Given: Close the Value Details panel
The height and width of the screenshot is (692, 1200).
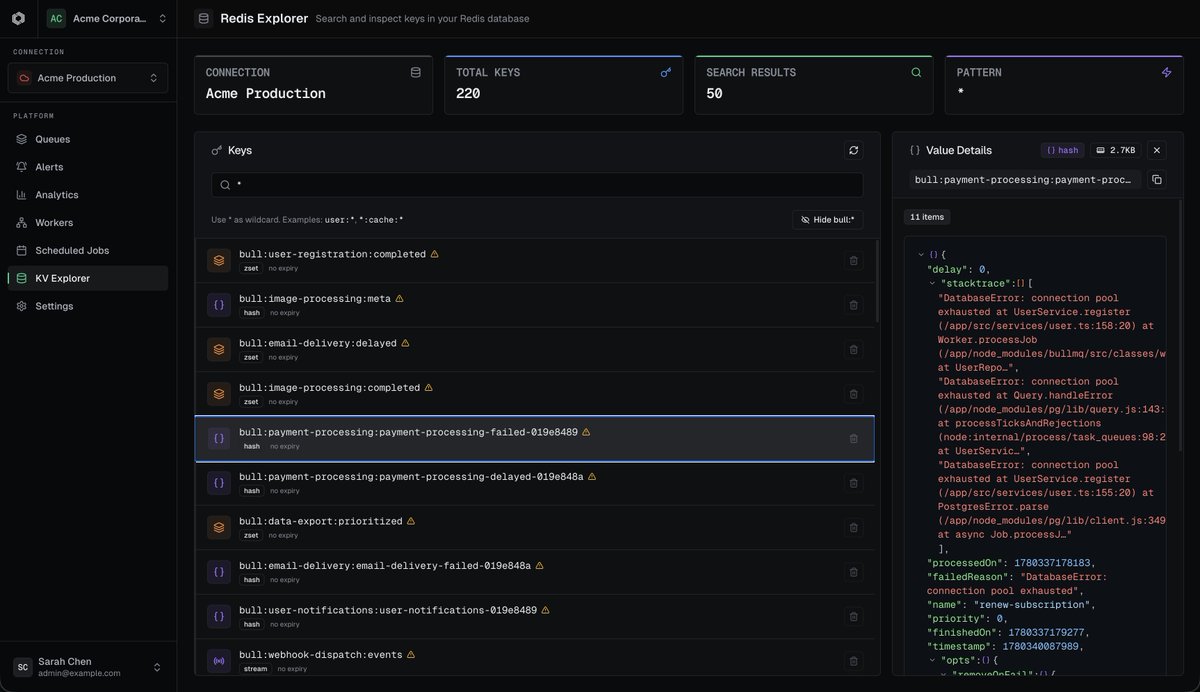Looking at the screenshot, I should (x=1157, y=150).
